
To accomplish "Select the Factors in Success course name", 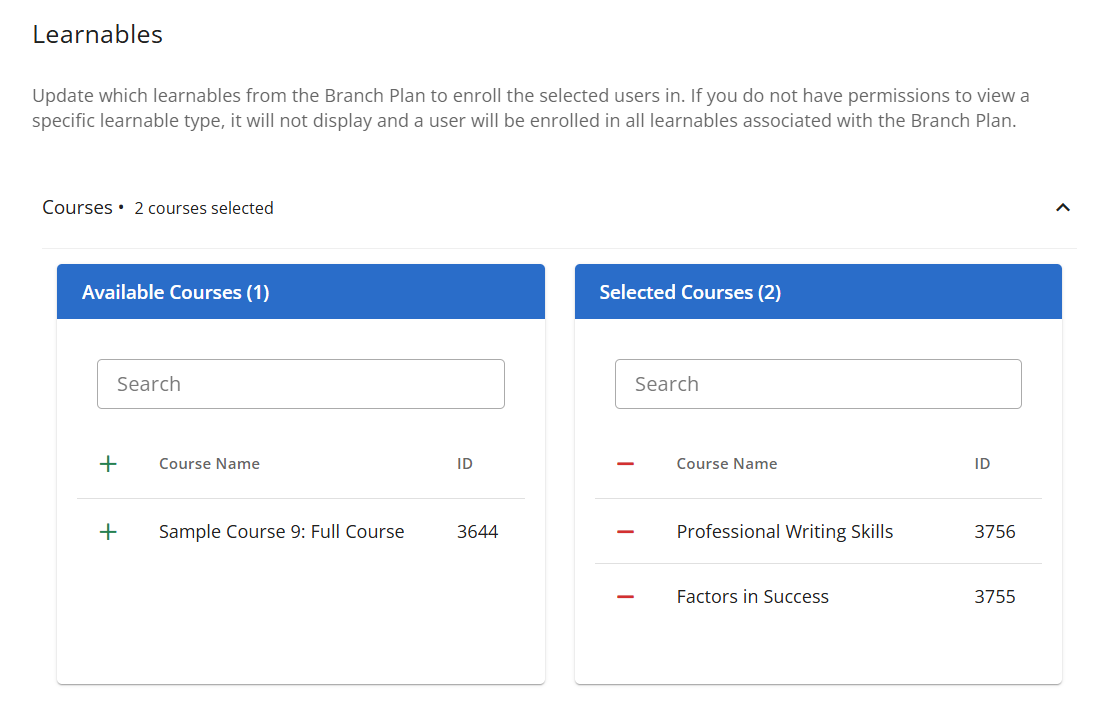I will (753, 597).
